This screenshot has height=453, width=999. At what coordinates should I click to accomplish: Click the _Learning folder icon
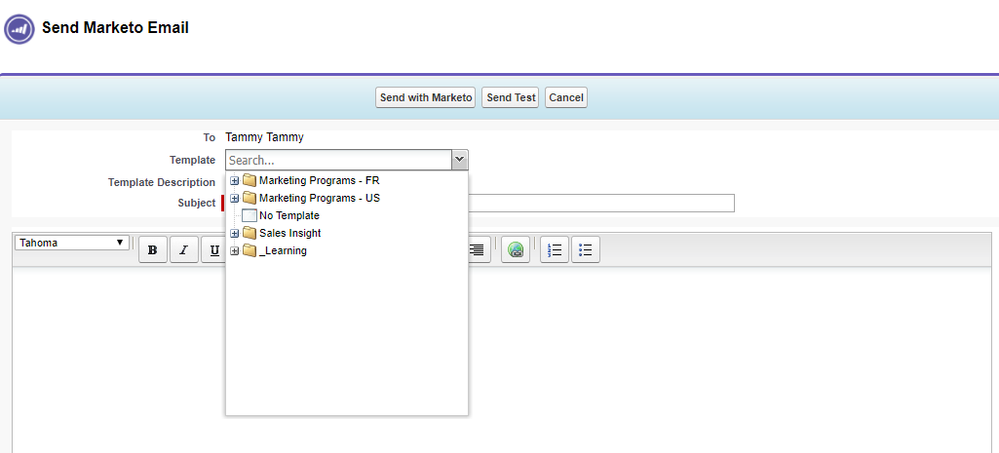(249, 250)
